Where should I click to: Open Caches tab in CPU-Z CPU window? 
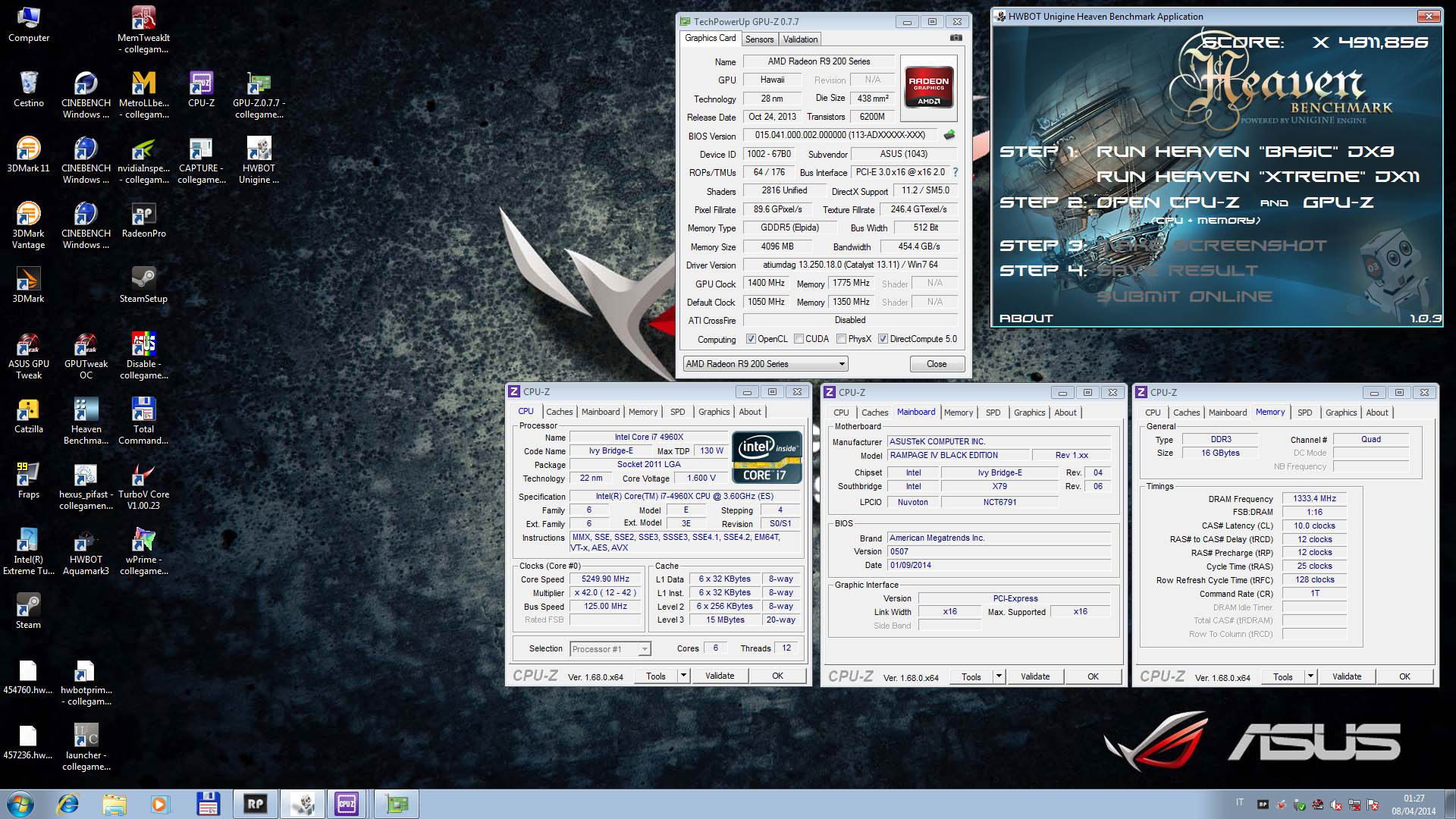pyautogui.click(x=560, y=412)
